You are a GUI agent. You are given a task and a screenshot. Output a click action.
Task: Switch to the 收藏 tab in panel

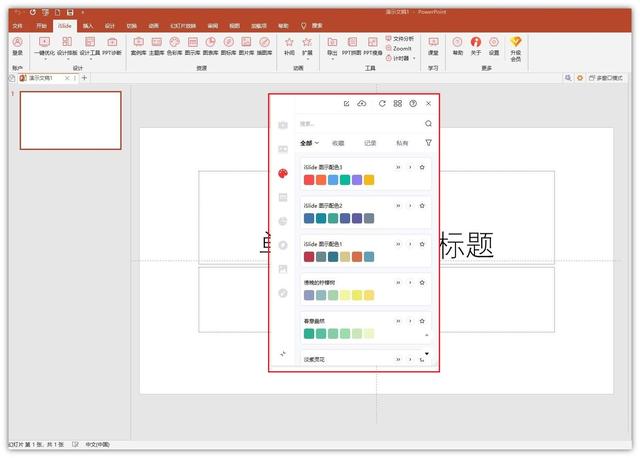(338, 143)
